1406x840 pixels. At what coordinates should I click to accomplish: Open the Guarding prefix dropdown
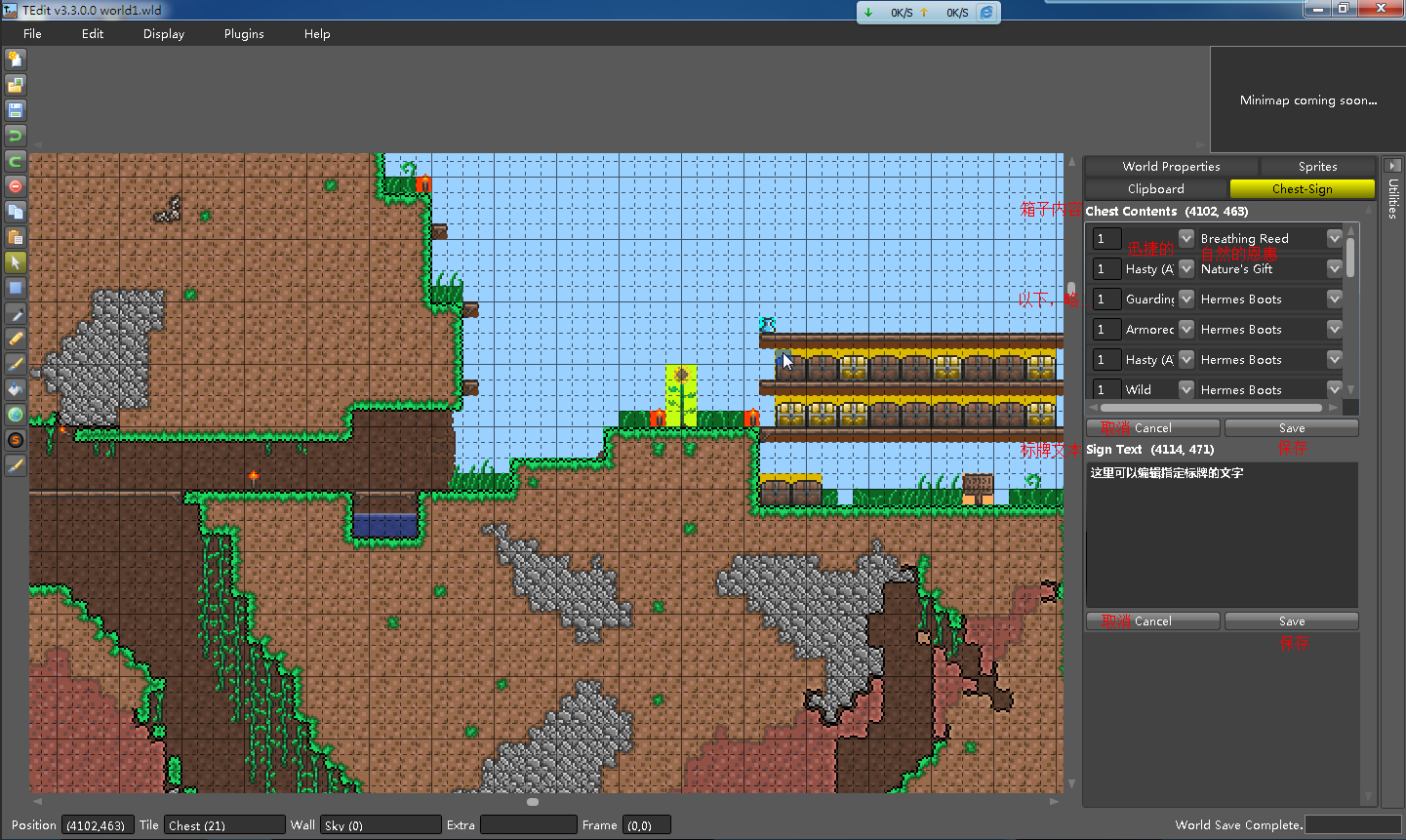pos(1186,299)
